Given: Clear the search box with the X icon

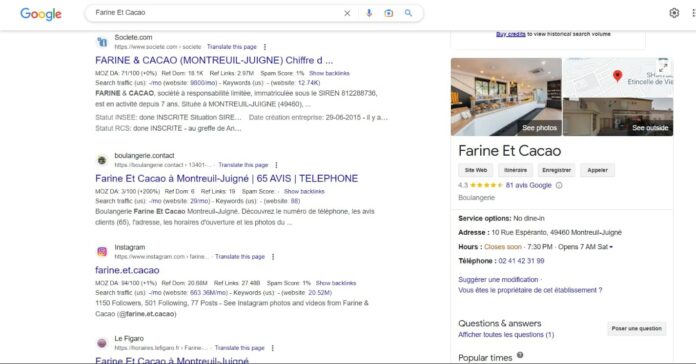Looking at the screenshot, I should click(347, 13).
